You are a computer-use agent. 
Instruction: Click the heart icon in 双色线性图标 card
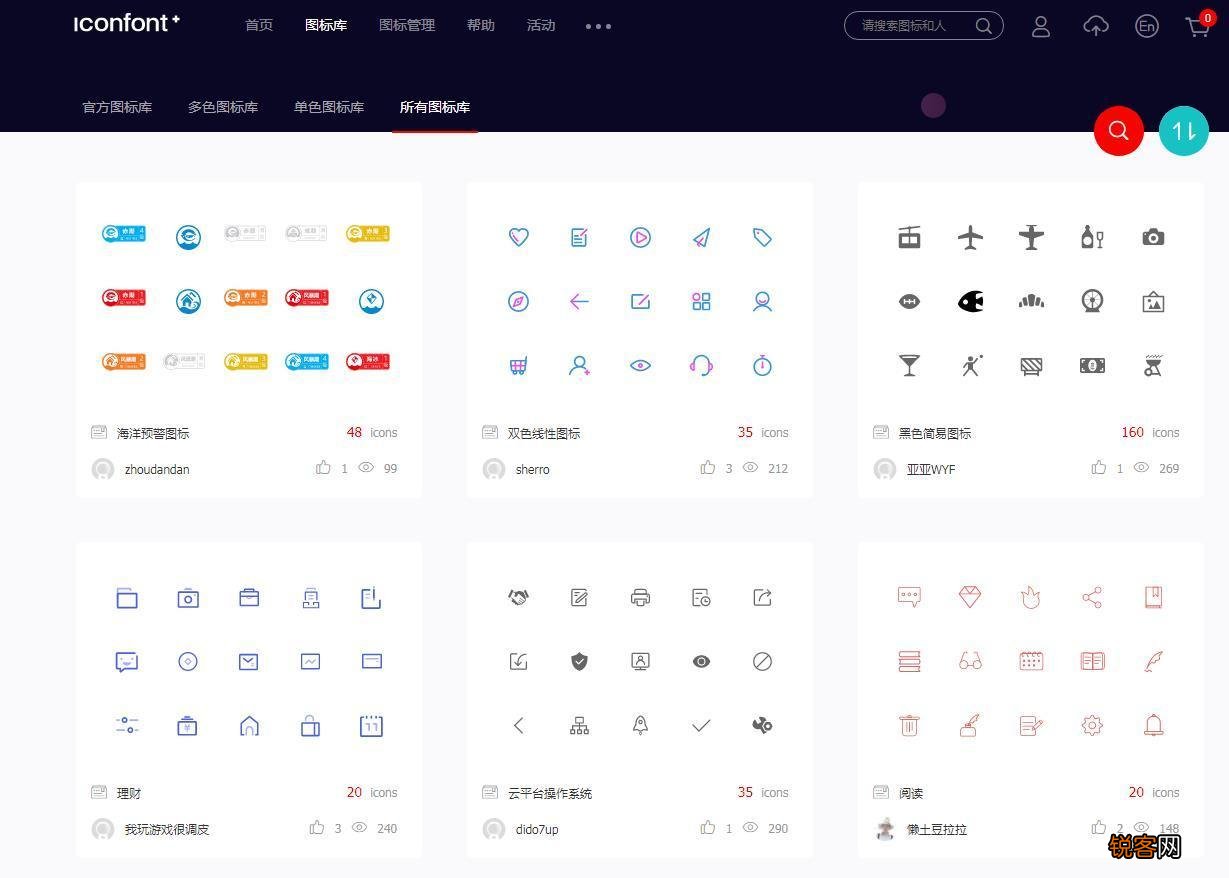coord(518,237)
